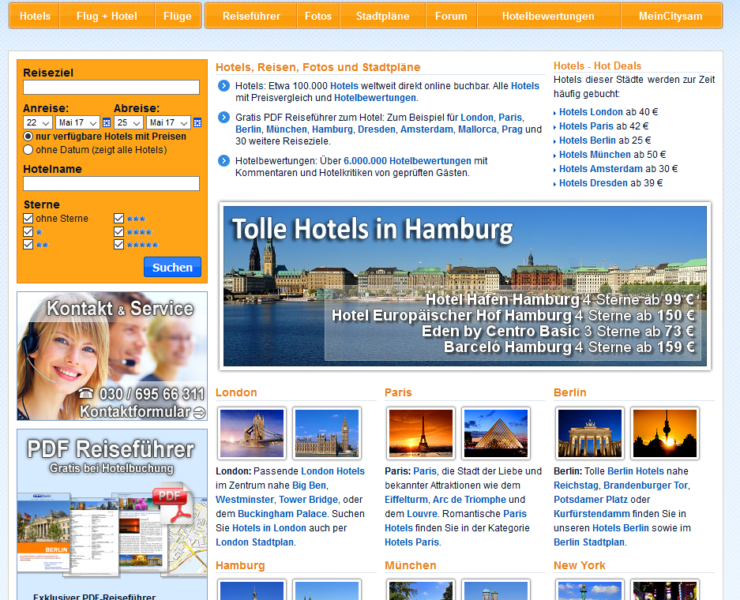
Task: Click the arrow bullet beside Hotelbewertungen paragraph
Action: point(224,161)
